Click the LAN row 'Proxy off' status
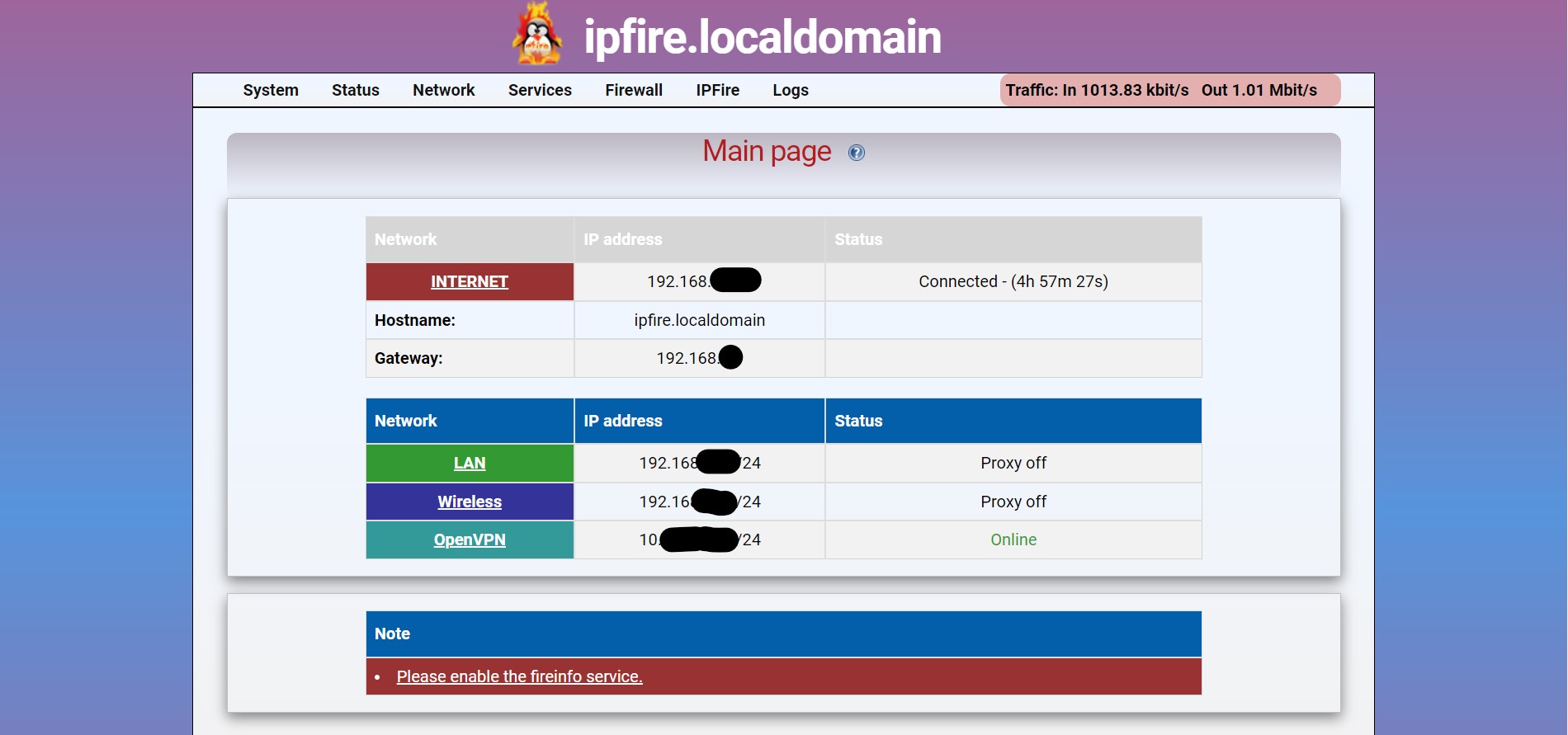 [x=1013, y=463]
